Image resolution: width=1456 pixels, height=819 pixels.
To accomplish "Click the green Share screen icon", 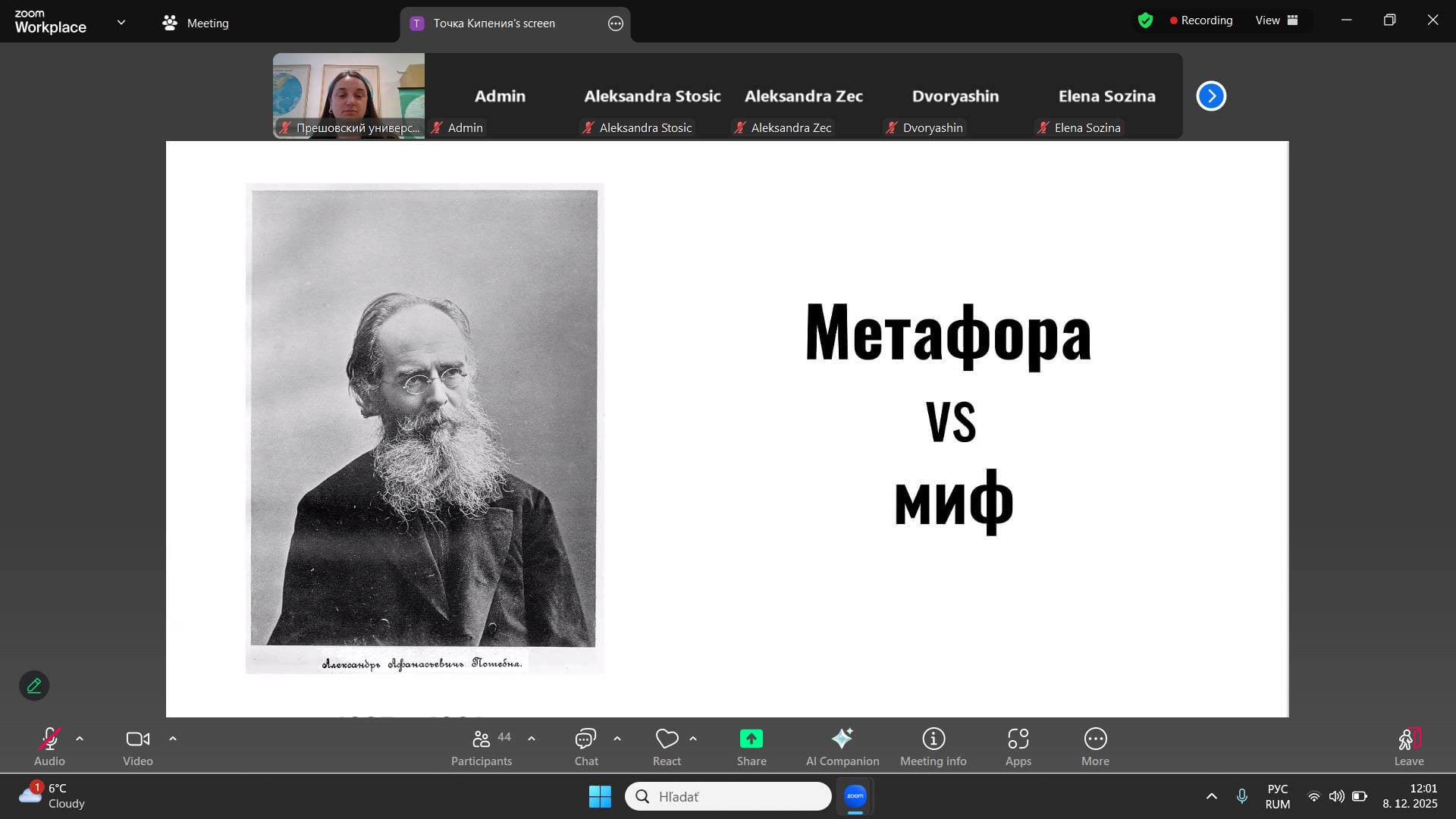I will point(751,739).
